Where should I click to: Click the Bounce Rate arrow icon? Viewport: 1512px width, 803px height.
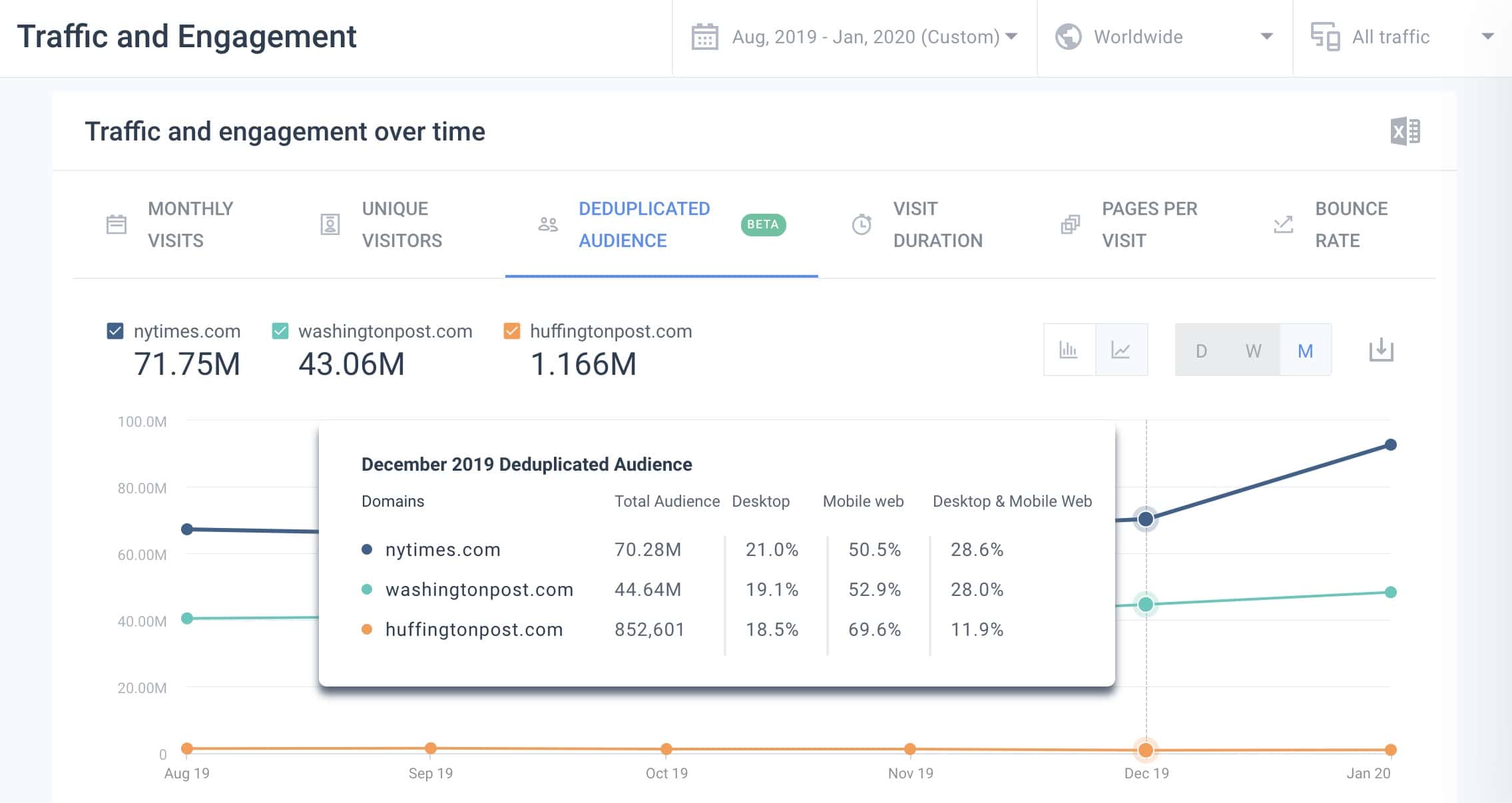(x=1283, y=224)
